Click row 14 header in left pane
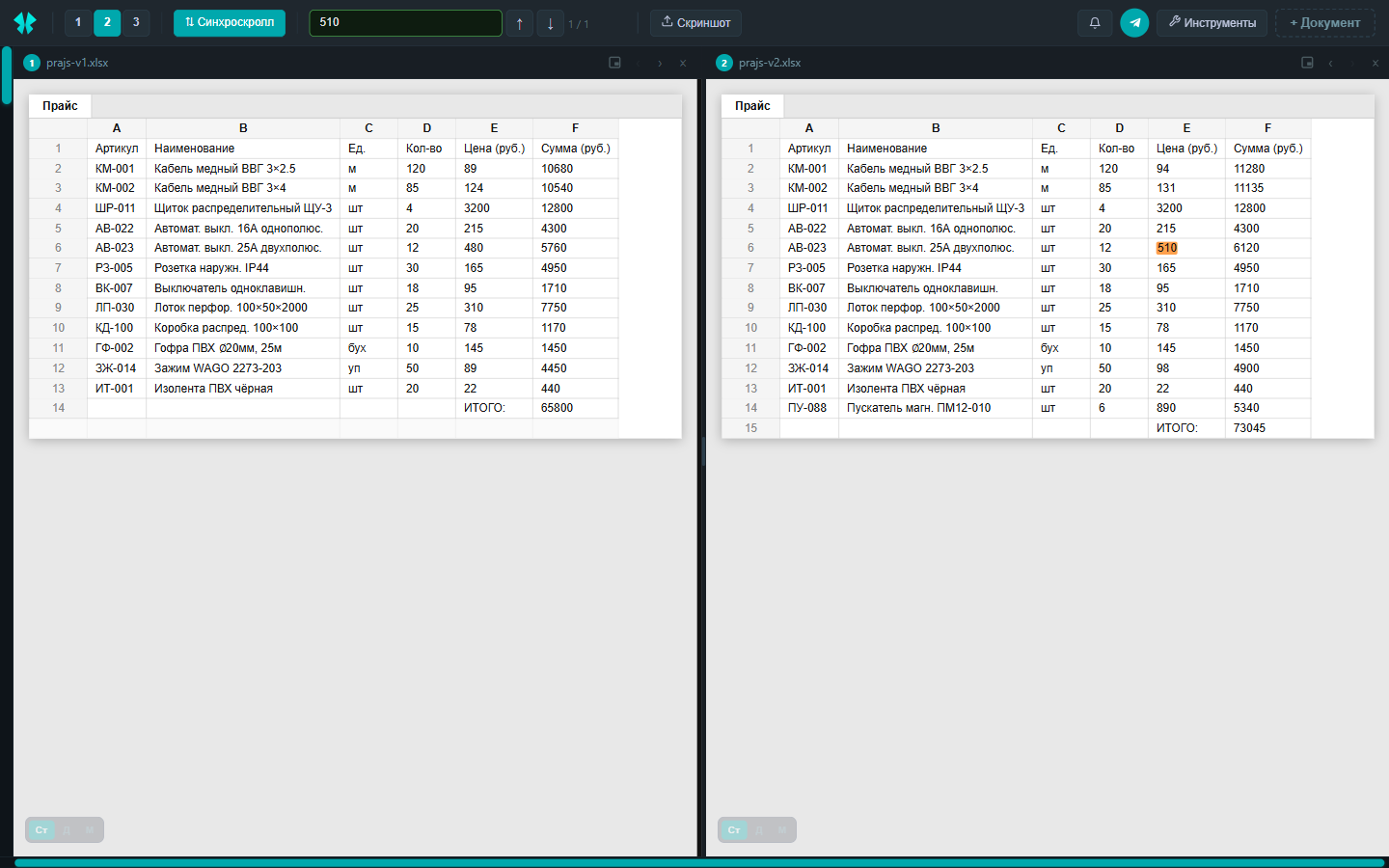The image size is (1389, 868). pos(58,408)
